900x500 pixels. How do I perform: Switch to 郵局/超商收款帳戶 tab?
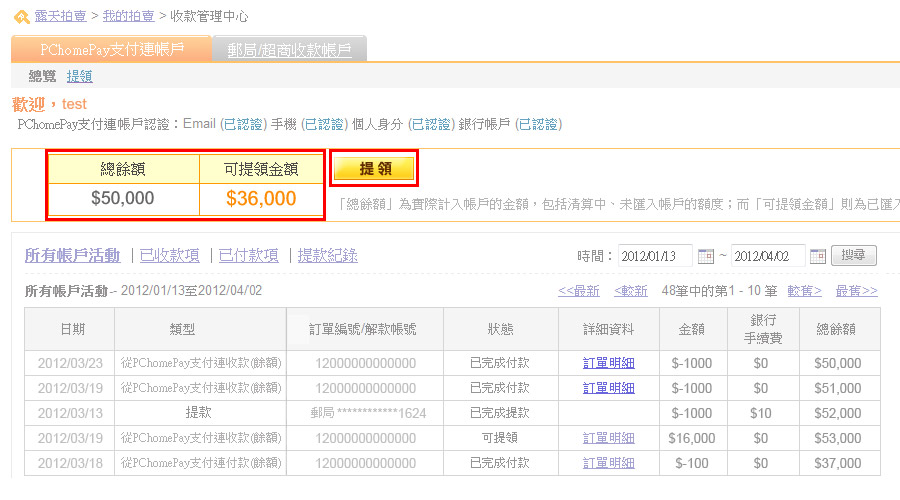tap(289, 49)
